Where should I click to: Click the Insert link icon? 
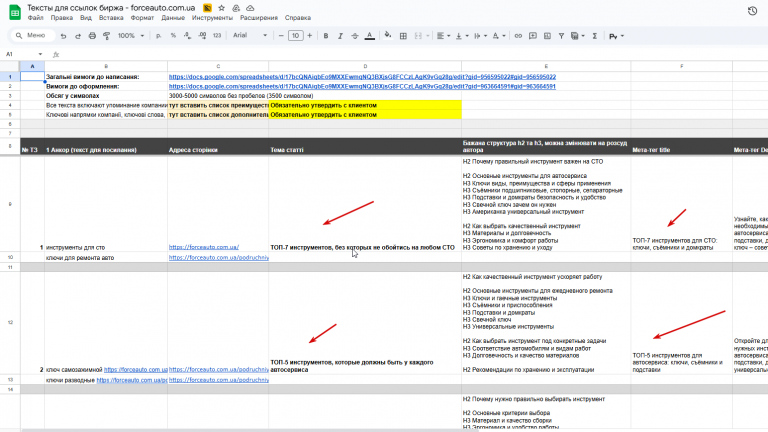click(x=518, y=36)
